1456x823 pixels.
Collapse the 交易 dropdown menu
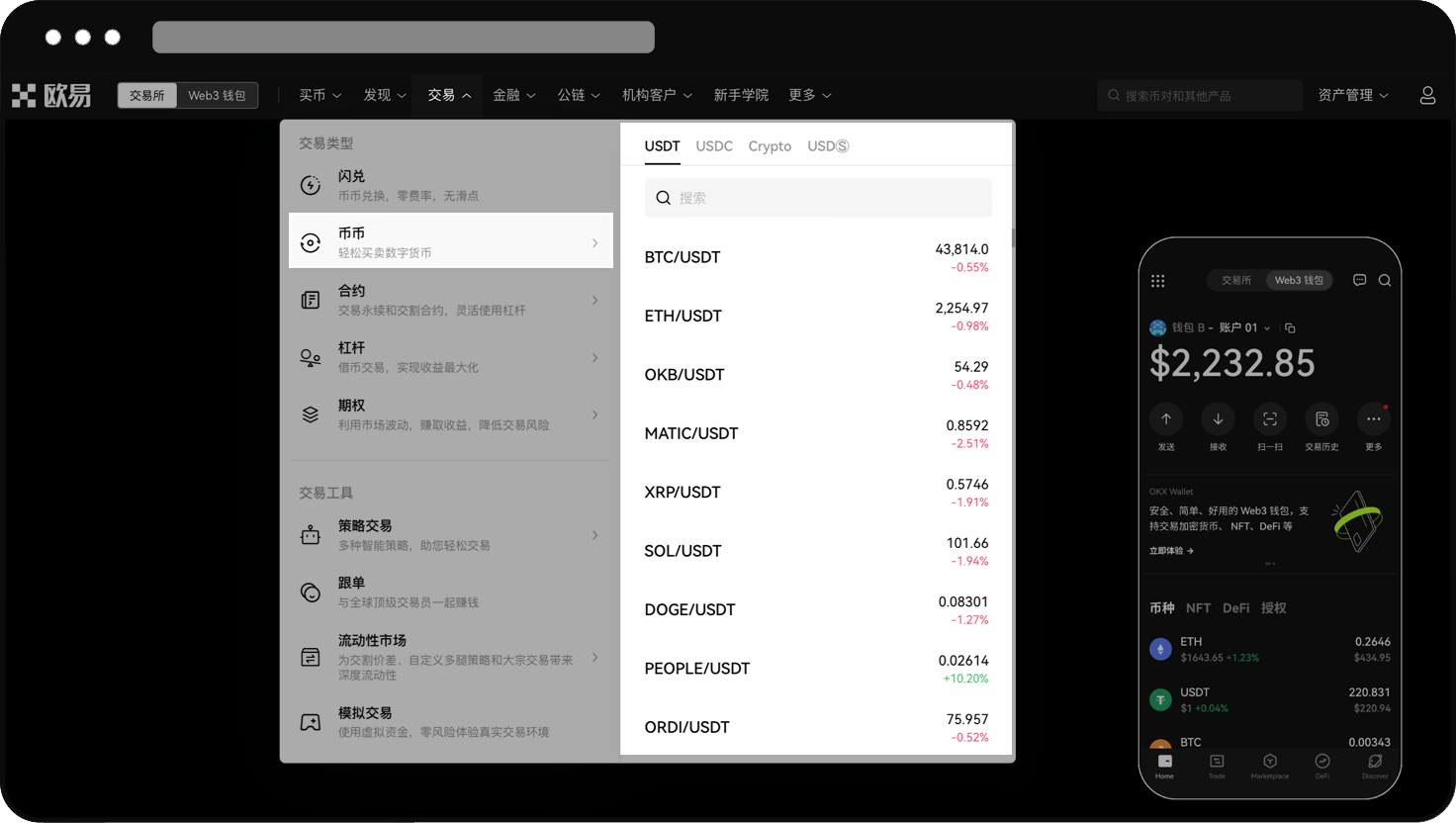click(449, 95)
